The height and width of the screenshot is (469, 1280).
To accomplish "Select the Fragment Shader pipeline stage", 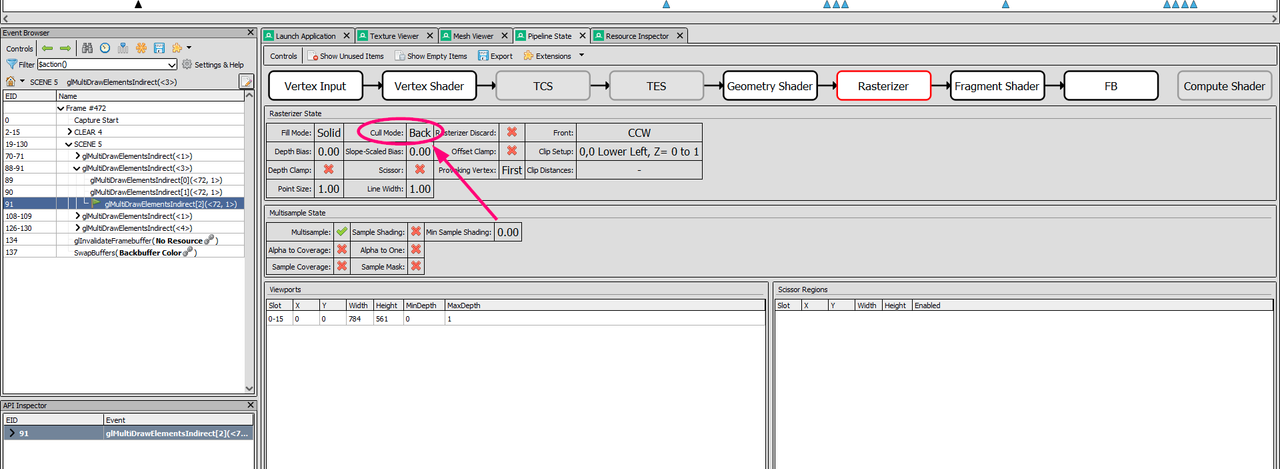I will click(x=997, y=86).
